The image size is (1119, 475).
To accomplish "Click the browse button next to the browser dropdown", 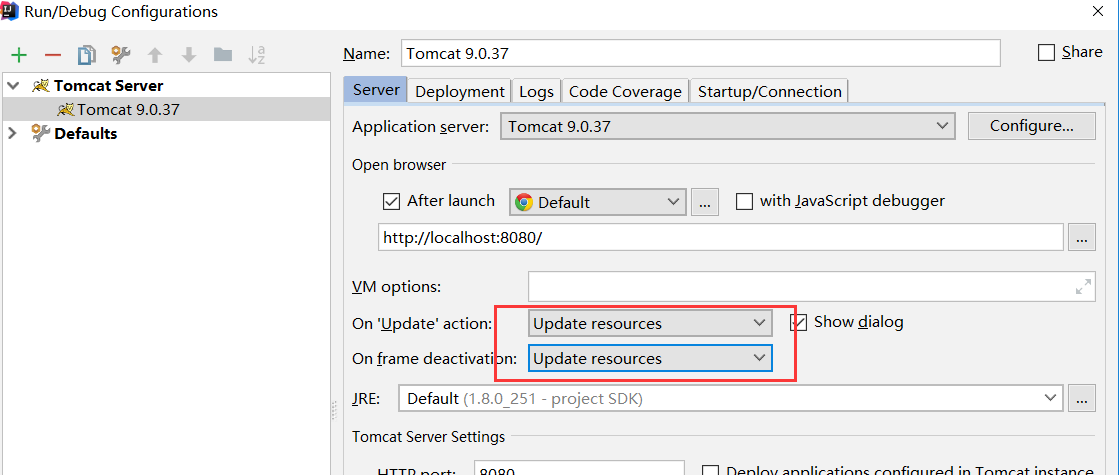I will coord(704,202).
